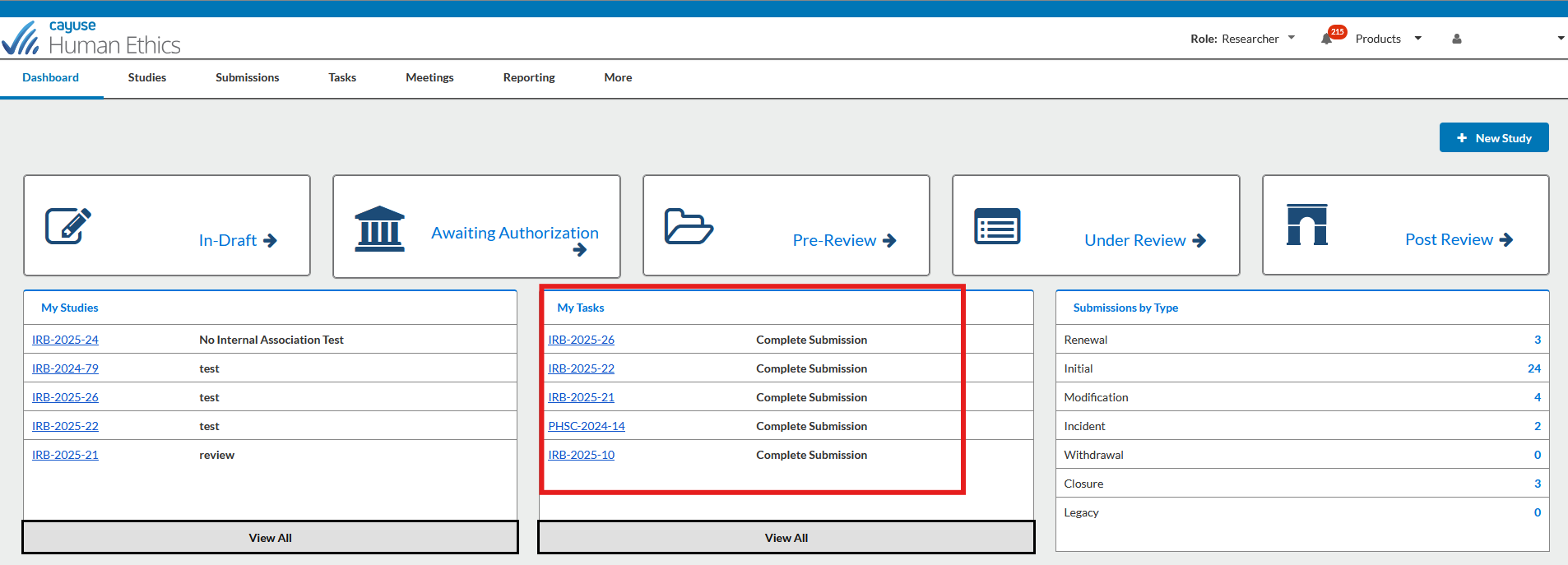Screen dimensions: 1568x565
Task: Click the Under Review list icon
Action: 997,226
